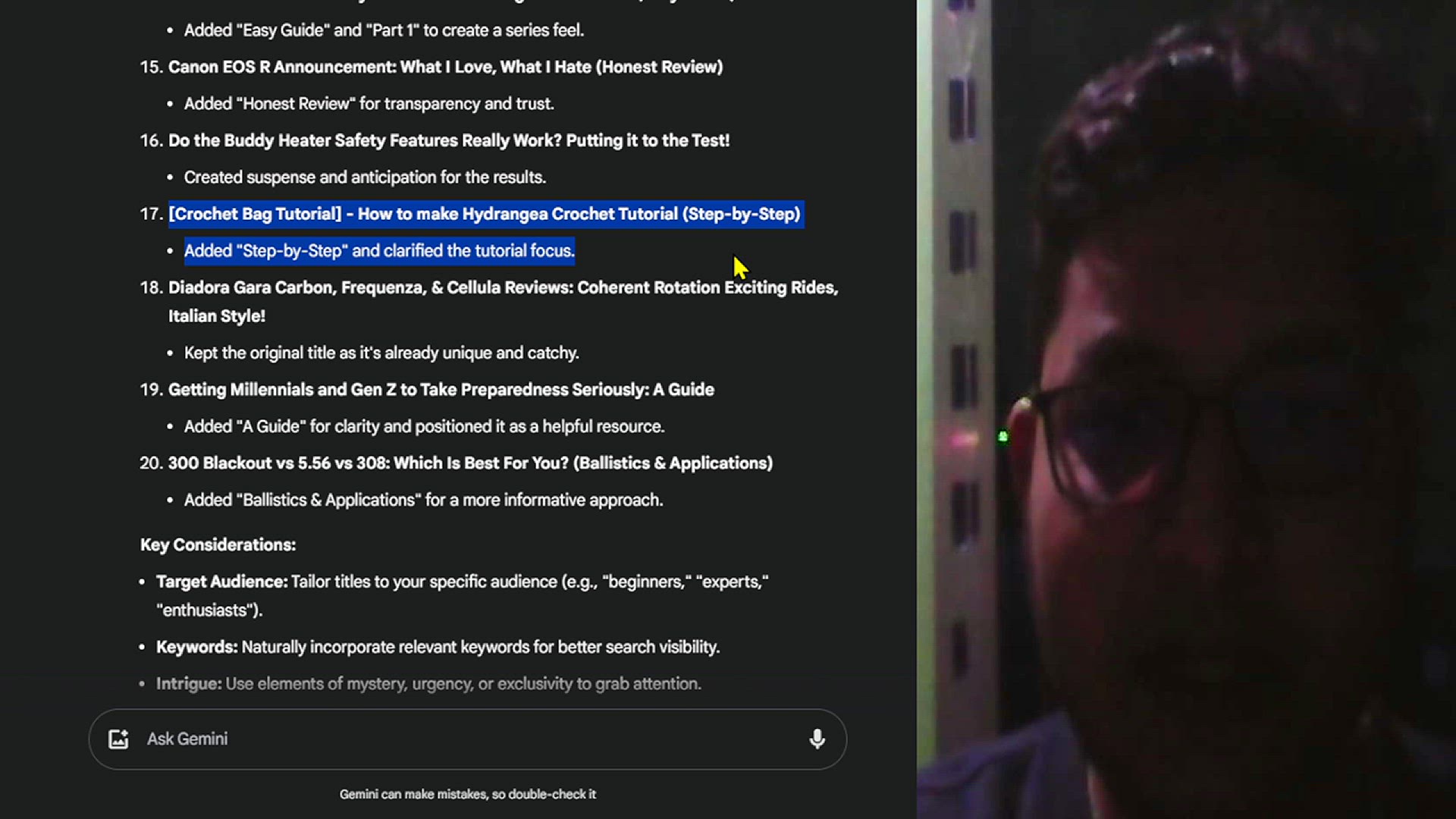Click title 16 Buddy Heater Safety Features
This screenshot has width=1456, height=819.
[449, 140]
